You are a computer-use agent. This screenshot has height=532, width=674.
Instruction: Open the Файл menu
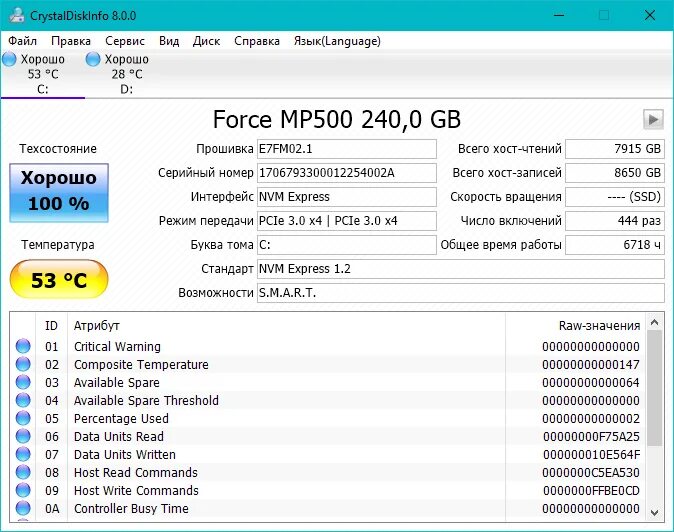tap(22, 41)
